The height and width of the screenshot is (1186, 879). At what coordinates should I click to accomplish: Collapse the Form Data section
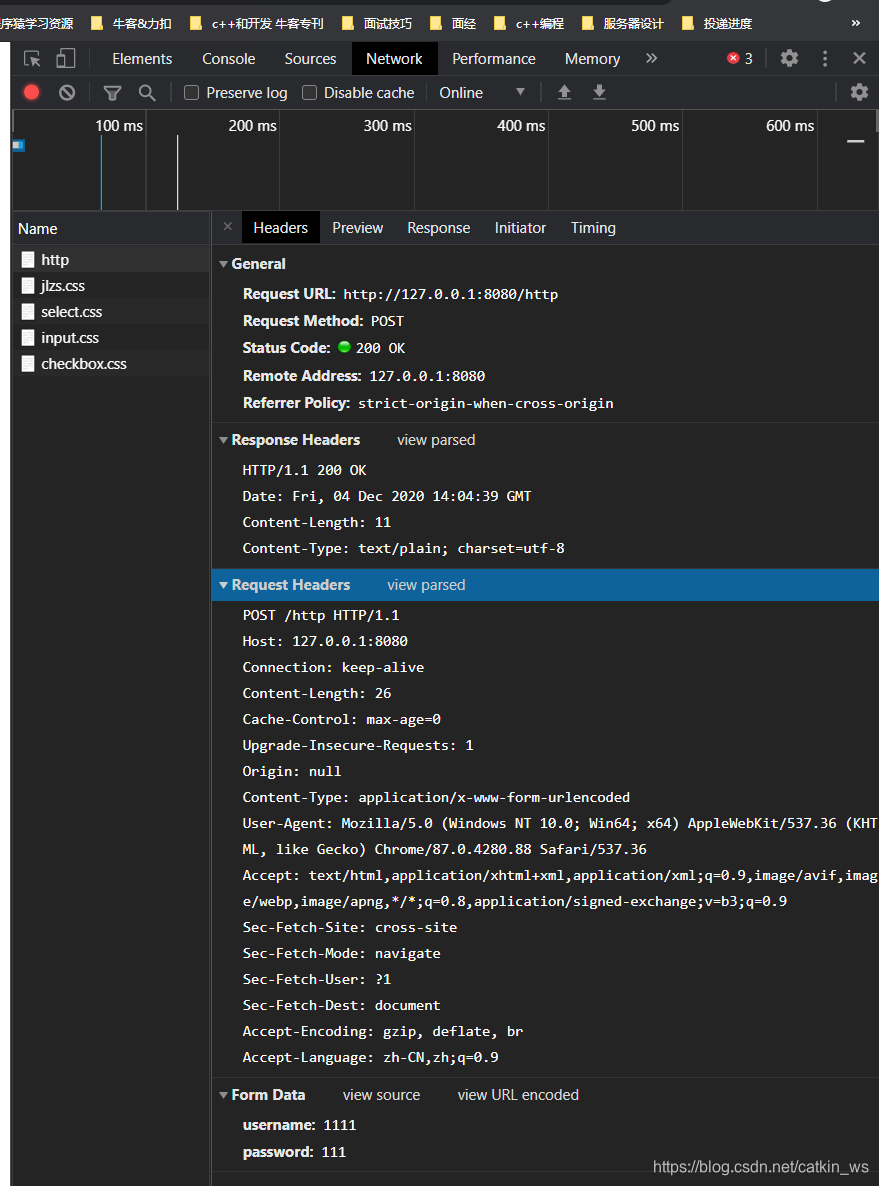pos(223,1095)
